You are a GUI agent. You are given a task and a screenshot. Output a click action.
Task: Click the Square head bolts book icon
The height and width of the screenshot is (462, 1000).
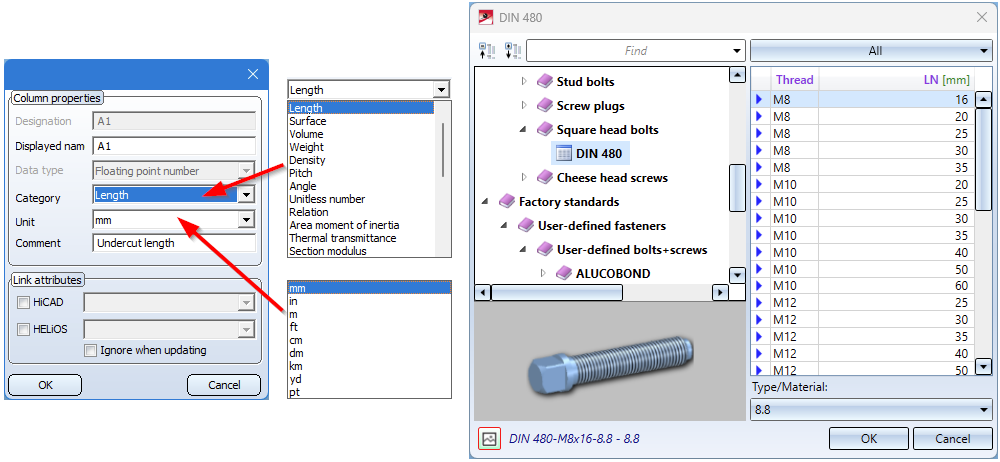click(x=544, y=130)
